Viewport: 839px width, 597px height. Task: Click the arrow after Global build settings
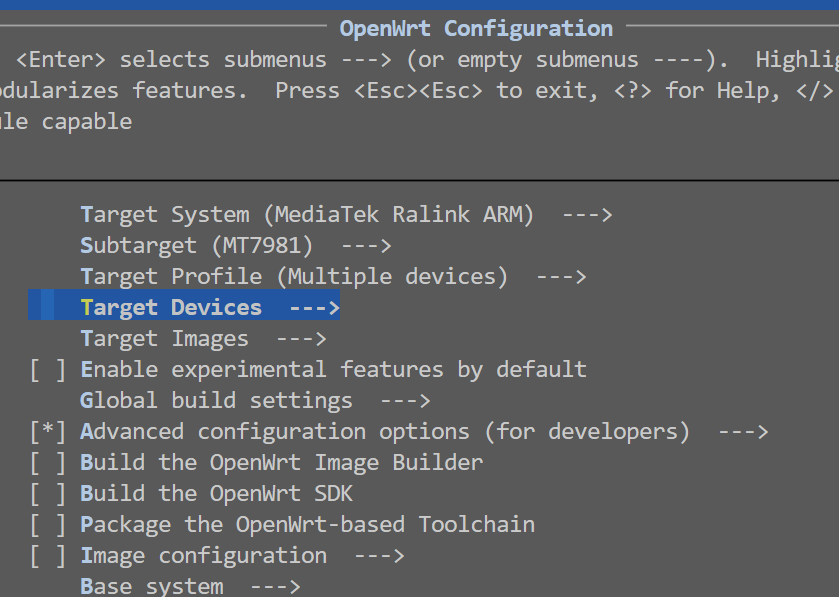406,401
